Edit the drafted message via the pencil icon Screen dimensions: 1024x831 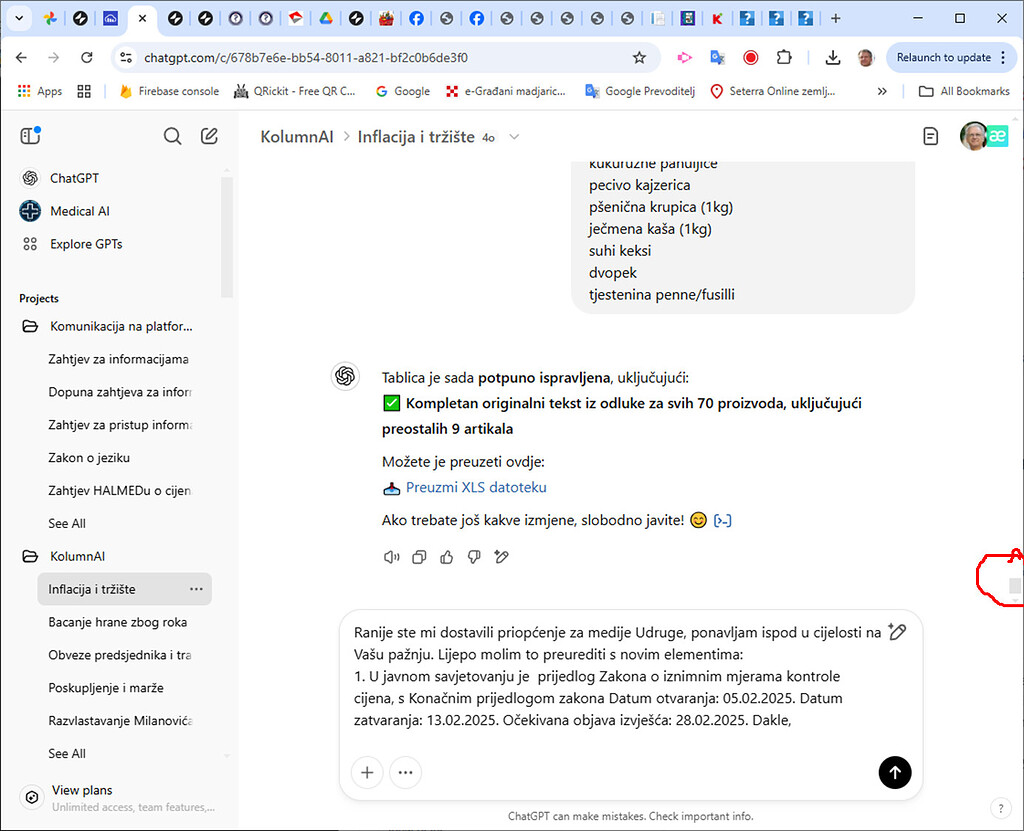(x=897, y=631)
